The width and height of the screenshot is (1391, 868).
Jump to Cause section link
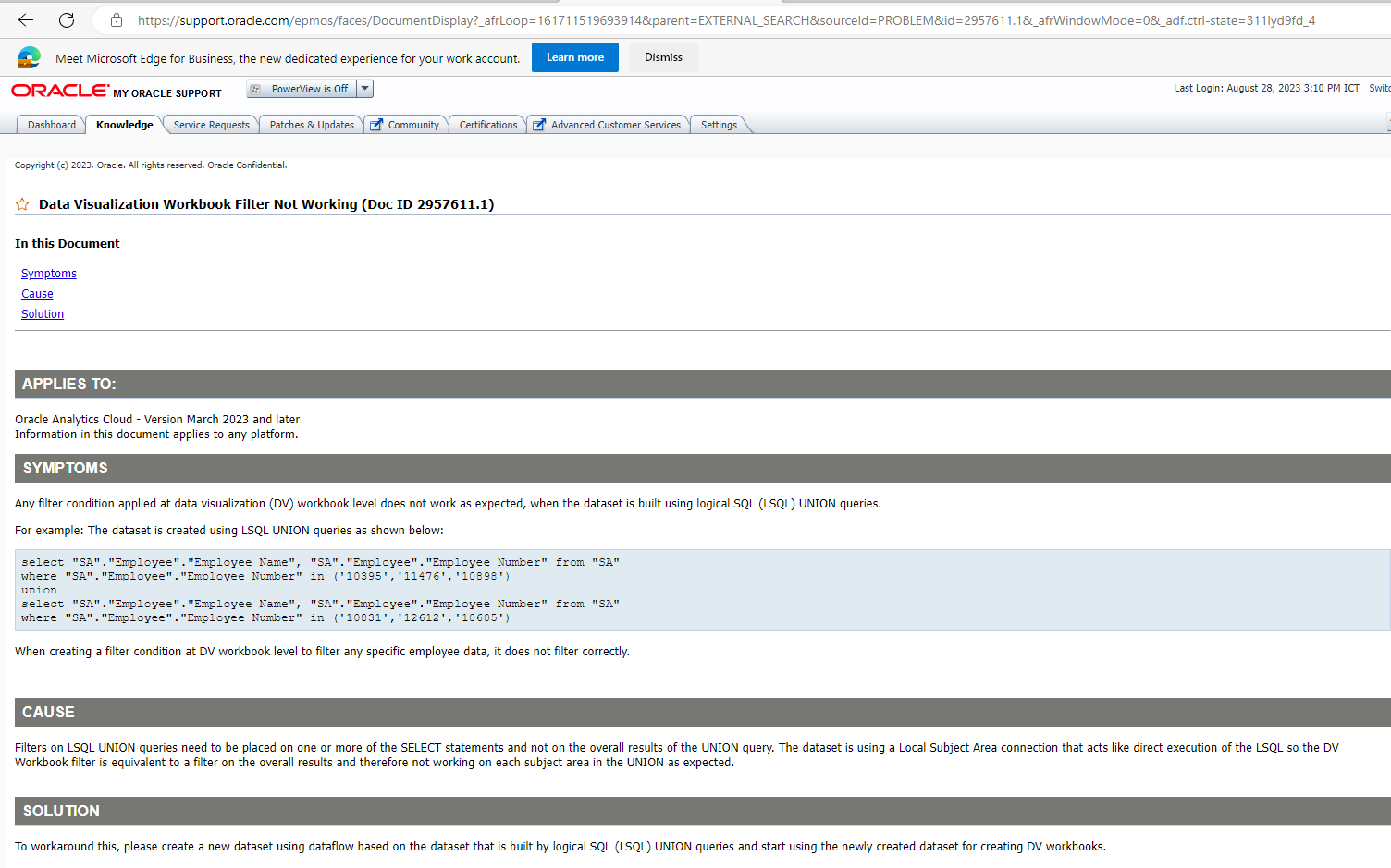point(37,294)
